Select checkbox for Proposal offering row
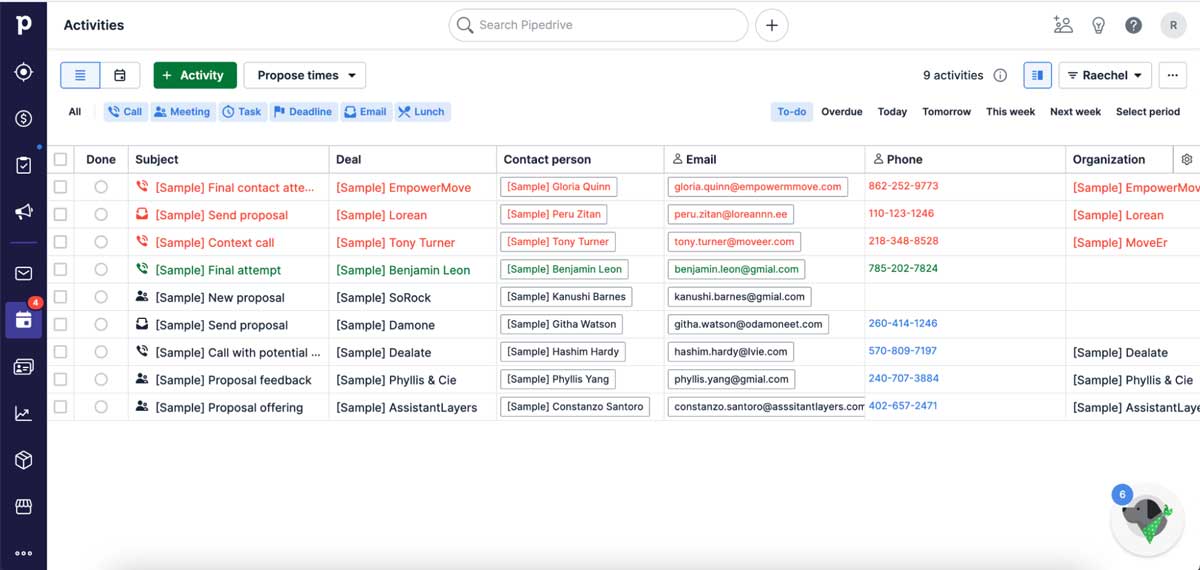1200x570 pixels. [x=61, y=407]
